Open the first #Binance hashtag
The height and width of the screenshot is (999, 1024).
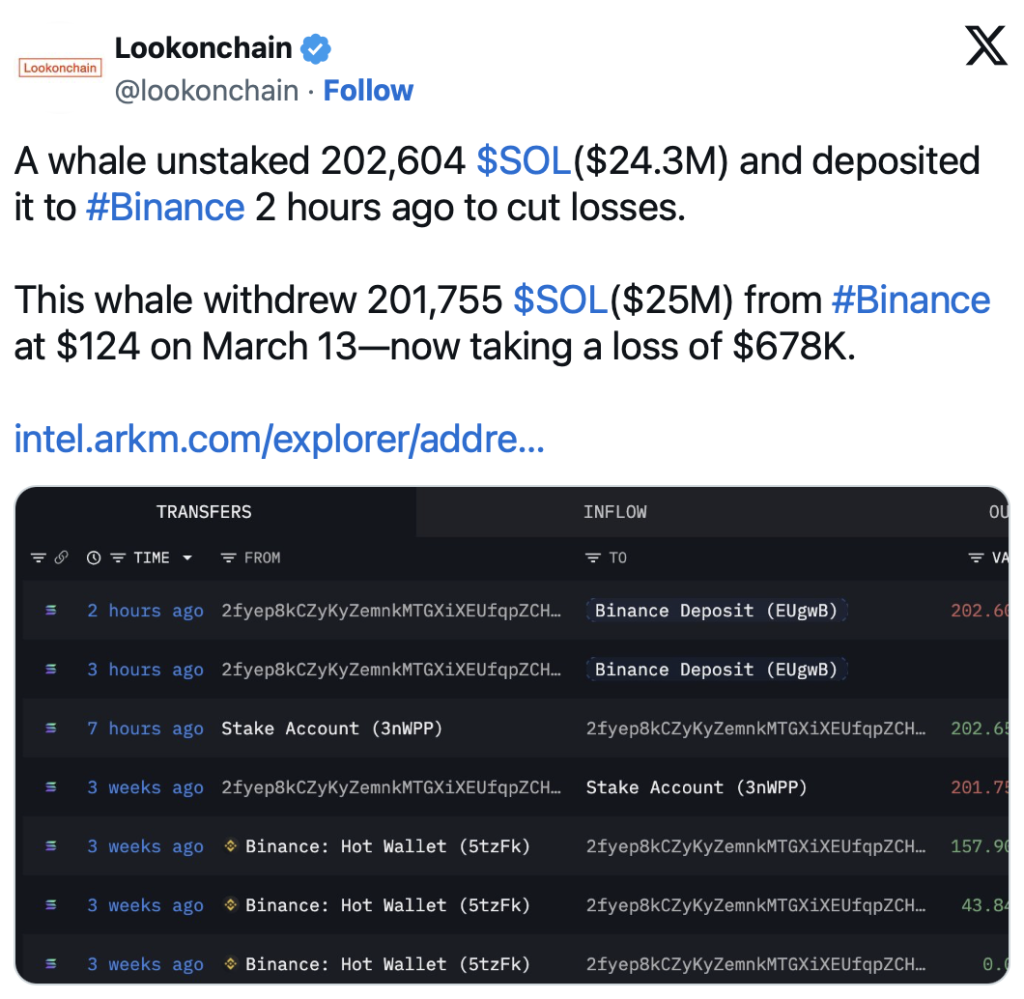pyautogui.click(x=165, y=208)
